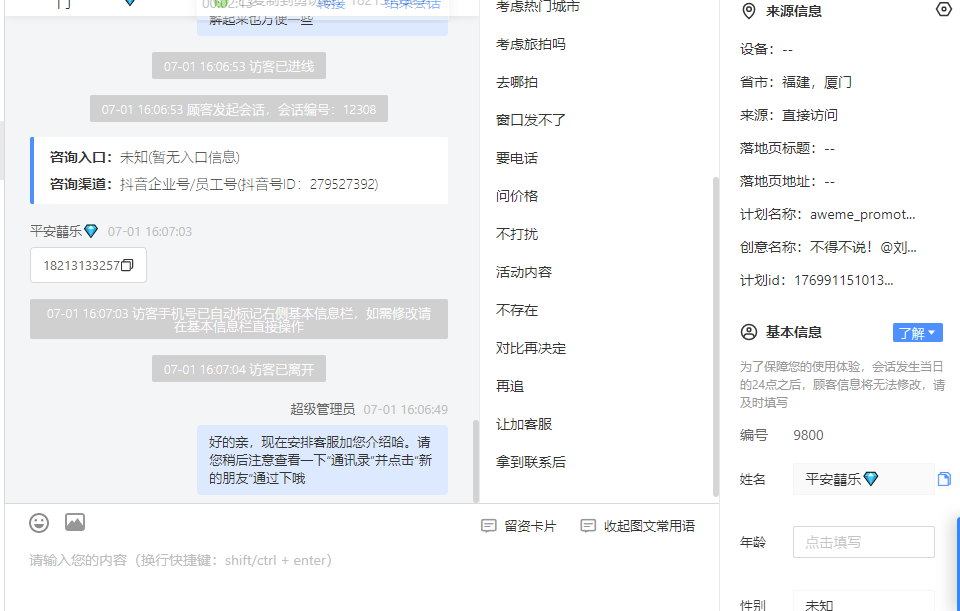The height and width of the screenshot is (611, 960).
Task: Click the 计划名称 value aweme_promot...
Action: pos(862,214)
